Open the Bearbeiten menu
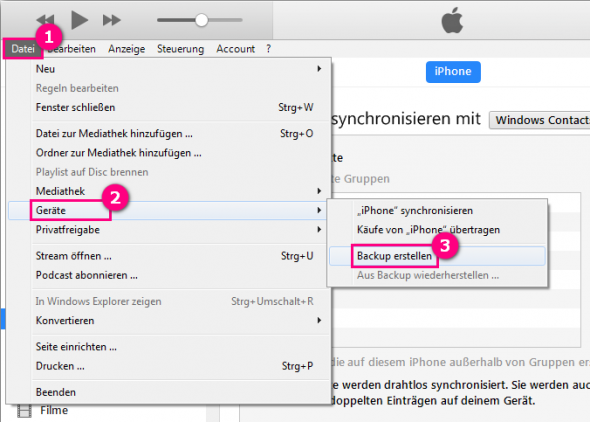The height and width of the screenshot is (422, 590). click(71, 49)
